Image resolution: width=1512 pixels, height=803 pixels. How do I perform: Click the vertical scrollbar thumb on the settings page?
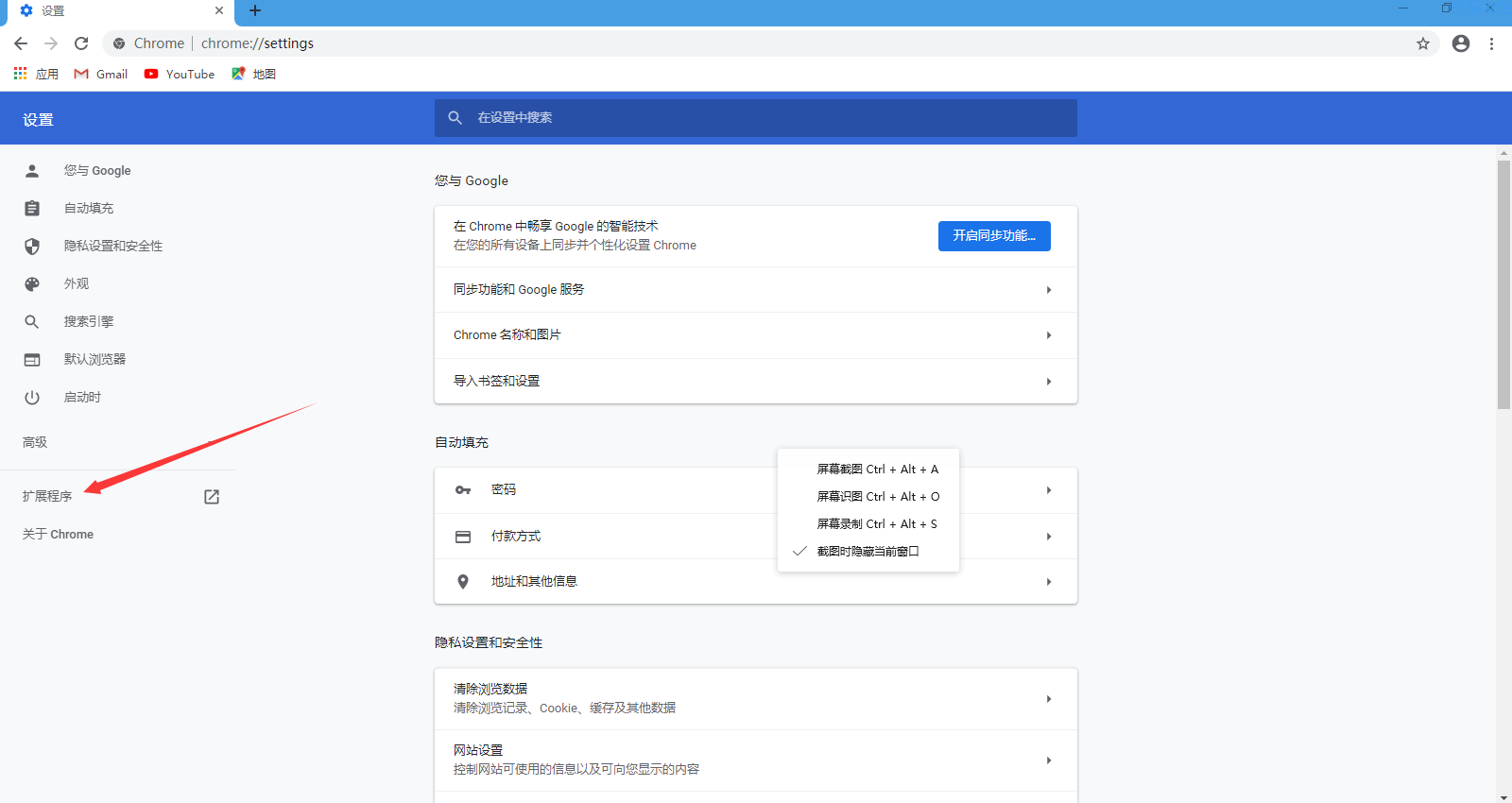[1503, 284]
